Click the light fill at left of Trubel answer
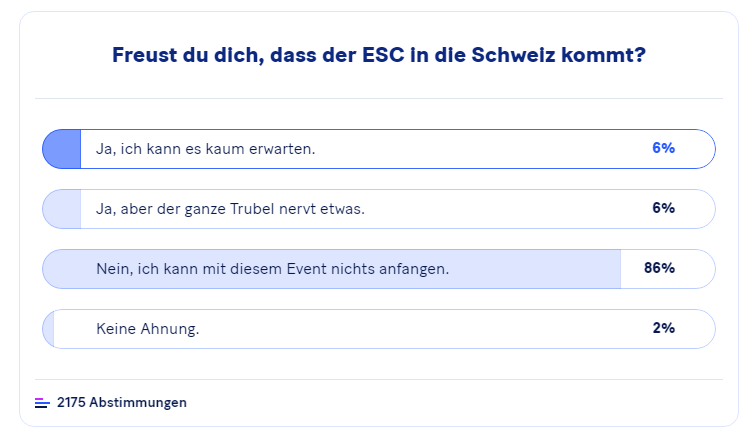This screenshot has height=448, width=755. (x=62, y=209)
